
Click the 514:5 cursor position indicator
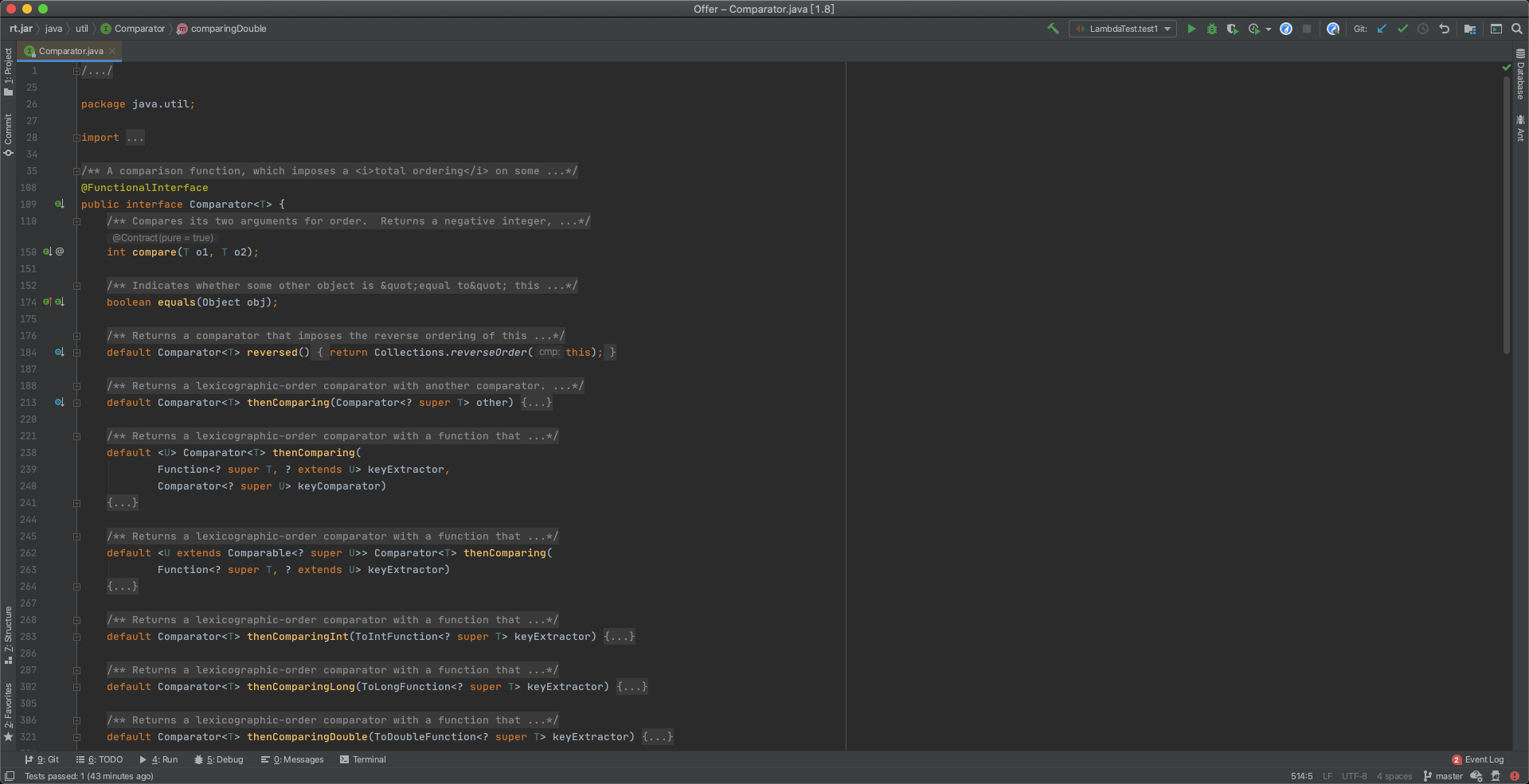coord(1301,776)
